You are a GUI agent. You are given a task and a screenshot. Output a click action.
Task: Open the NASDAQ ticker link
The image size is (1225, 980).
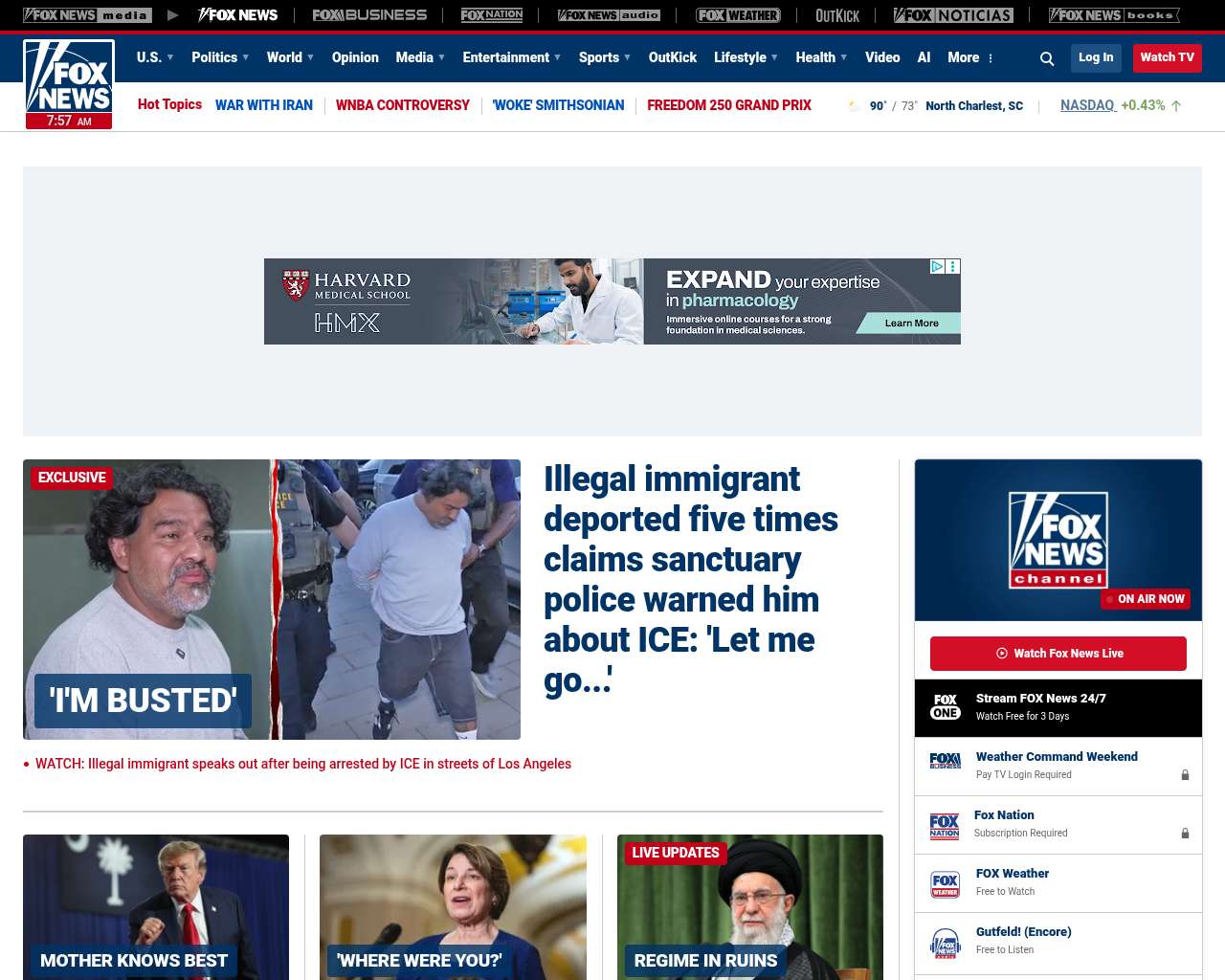(1088, 105)
